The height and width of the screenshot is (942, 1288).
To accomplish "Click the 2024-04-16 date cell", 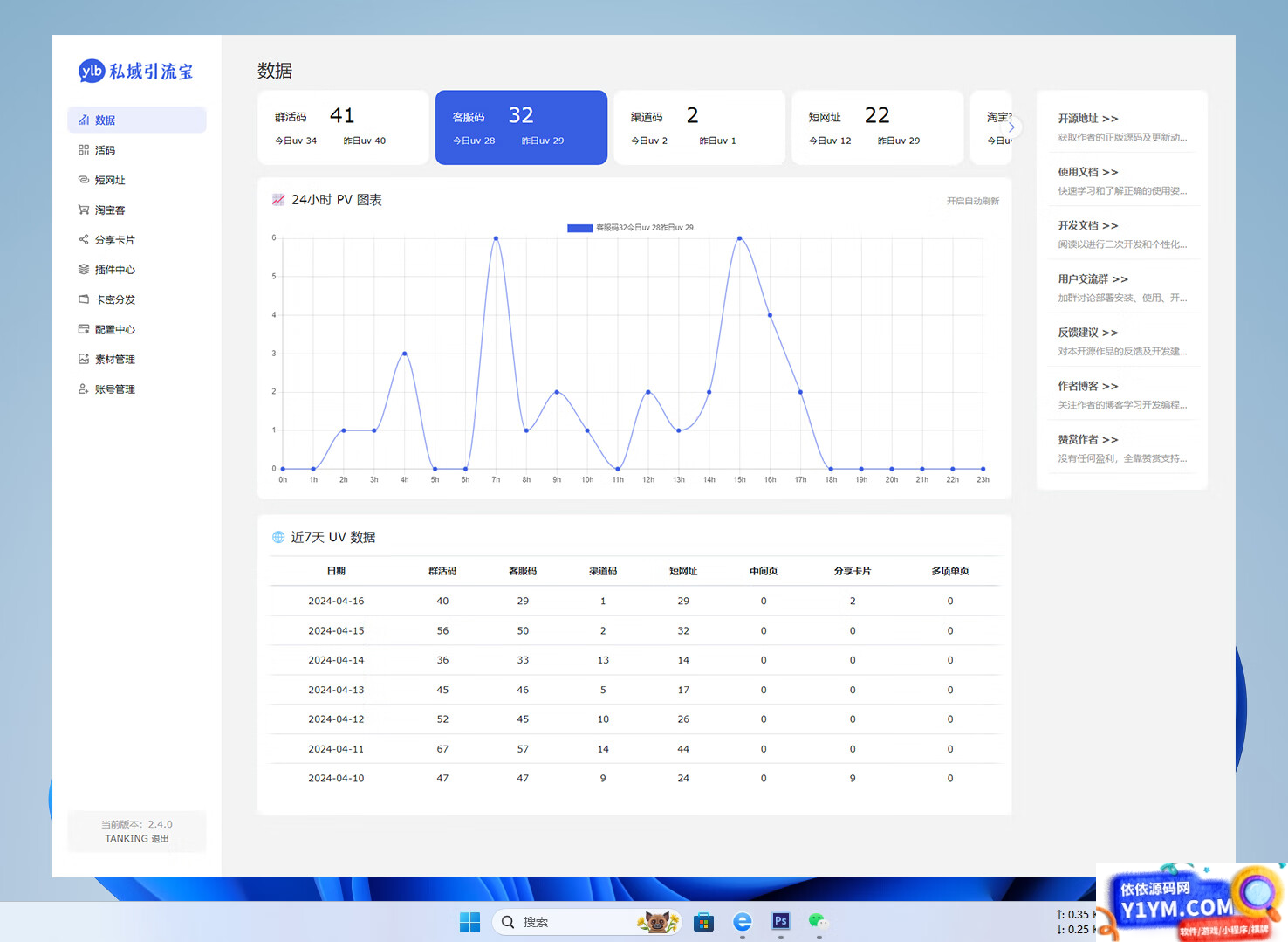I will pyautogui.click(x=336, y=601).
